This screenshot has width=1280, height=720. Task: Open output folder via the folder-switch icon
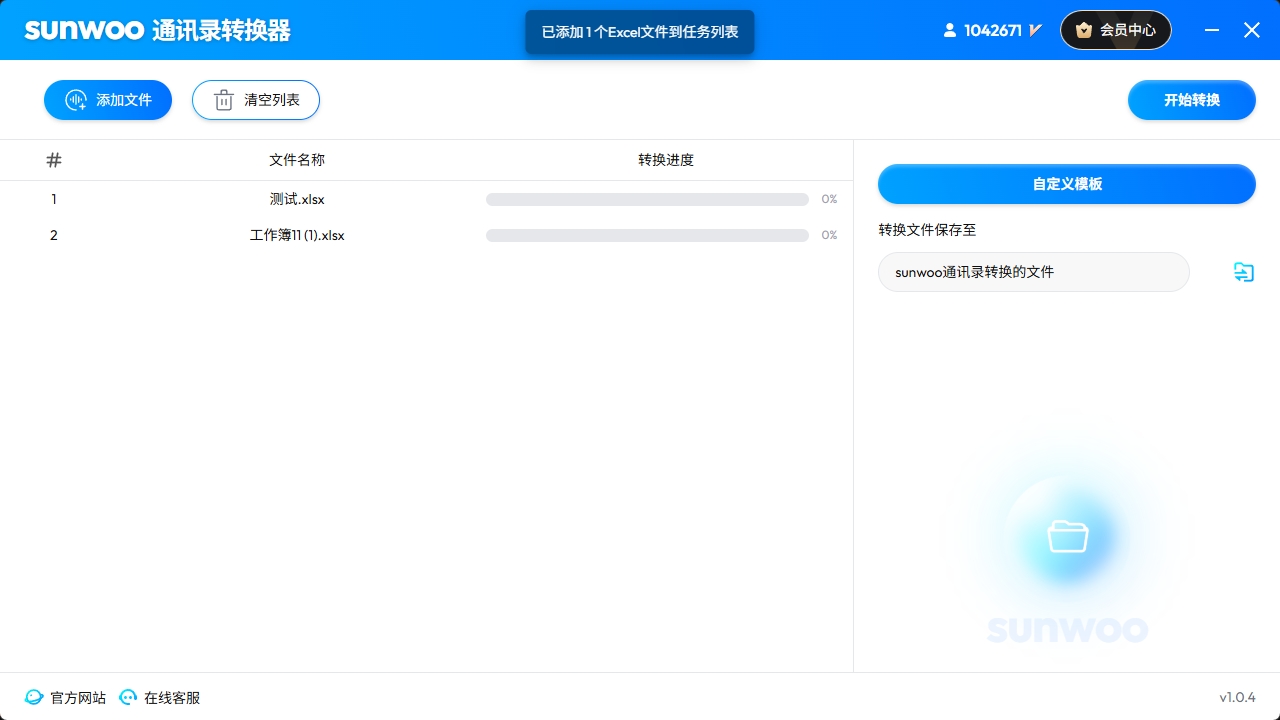click(1243, 272)
